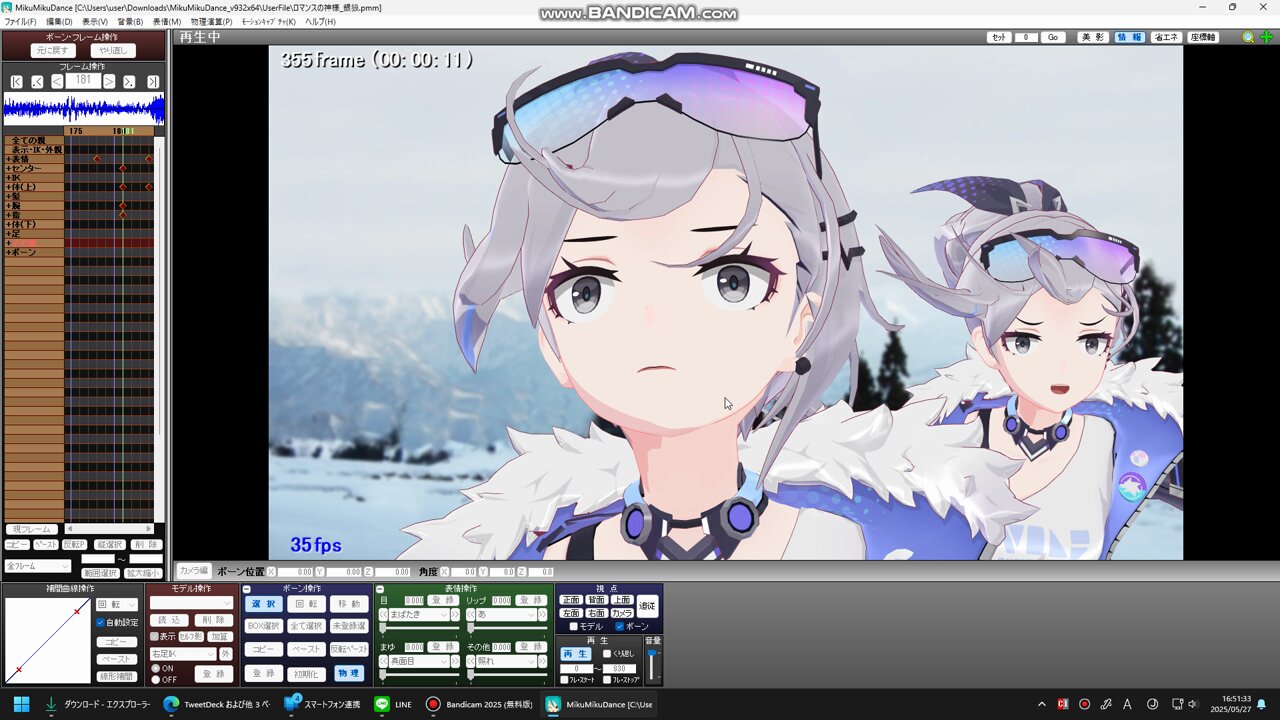This screenshot has height=720, width=1280.
Task: Open the 背景(B) menu
Action: [131, 21]
